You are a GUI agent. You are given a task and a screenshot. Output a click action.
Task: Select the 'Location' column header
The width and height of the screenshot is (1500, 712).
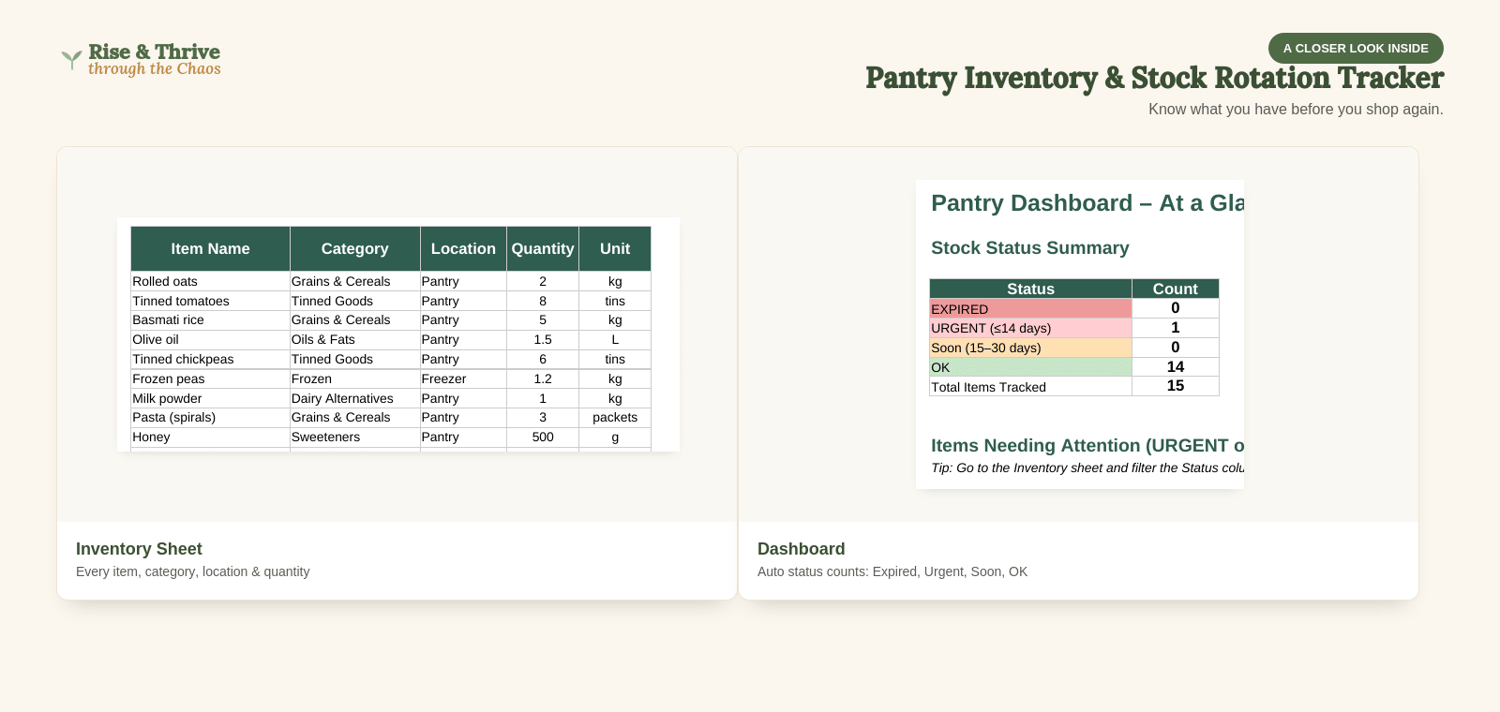[x=463, y=249]
